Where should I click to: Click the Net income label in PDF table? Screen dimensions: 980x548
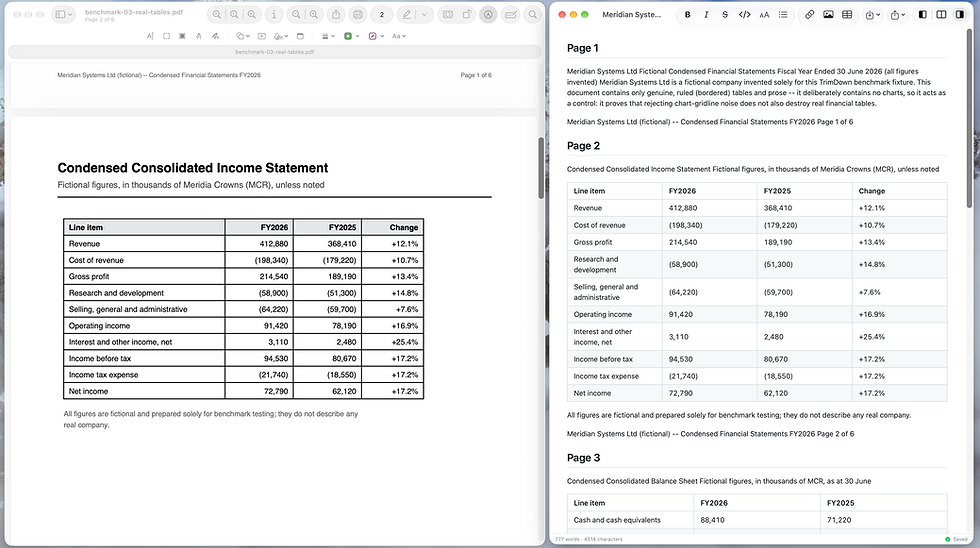[x=88, y=391]
